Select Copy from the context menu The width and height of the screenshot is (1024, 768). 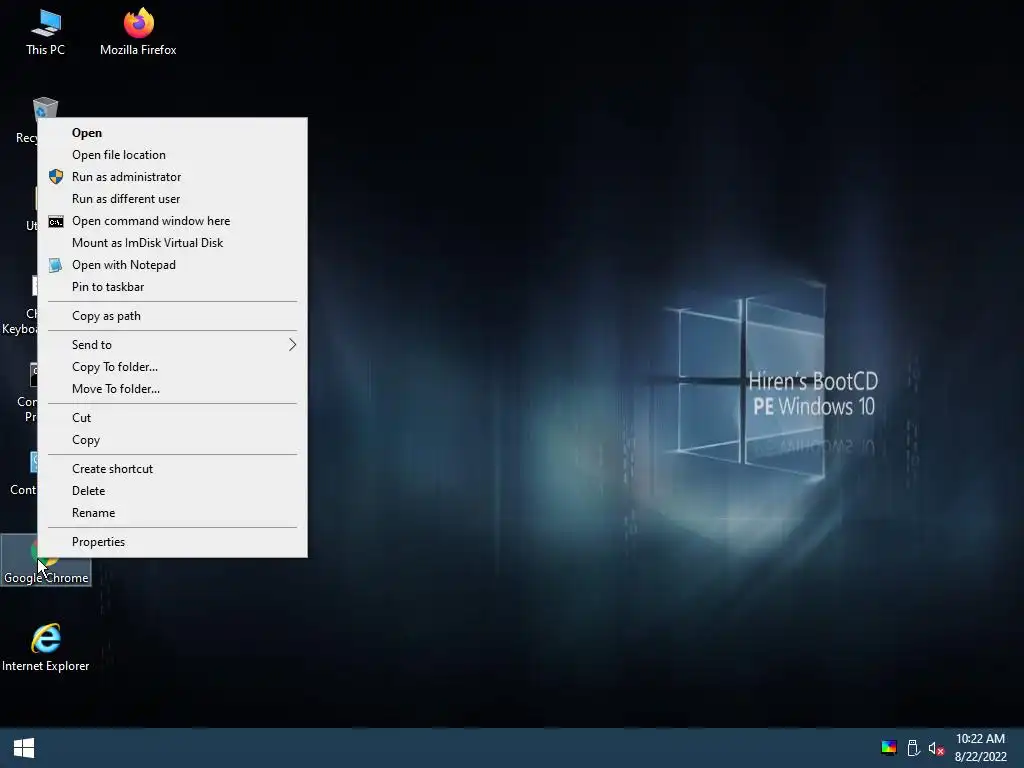(172, 440)
